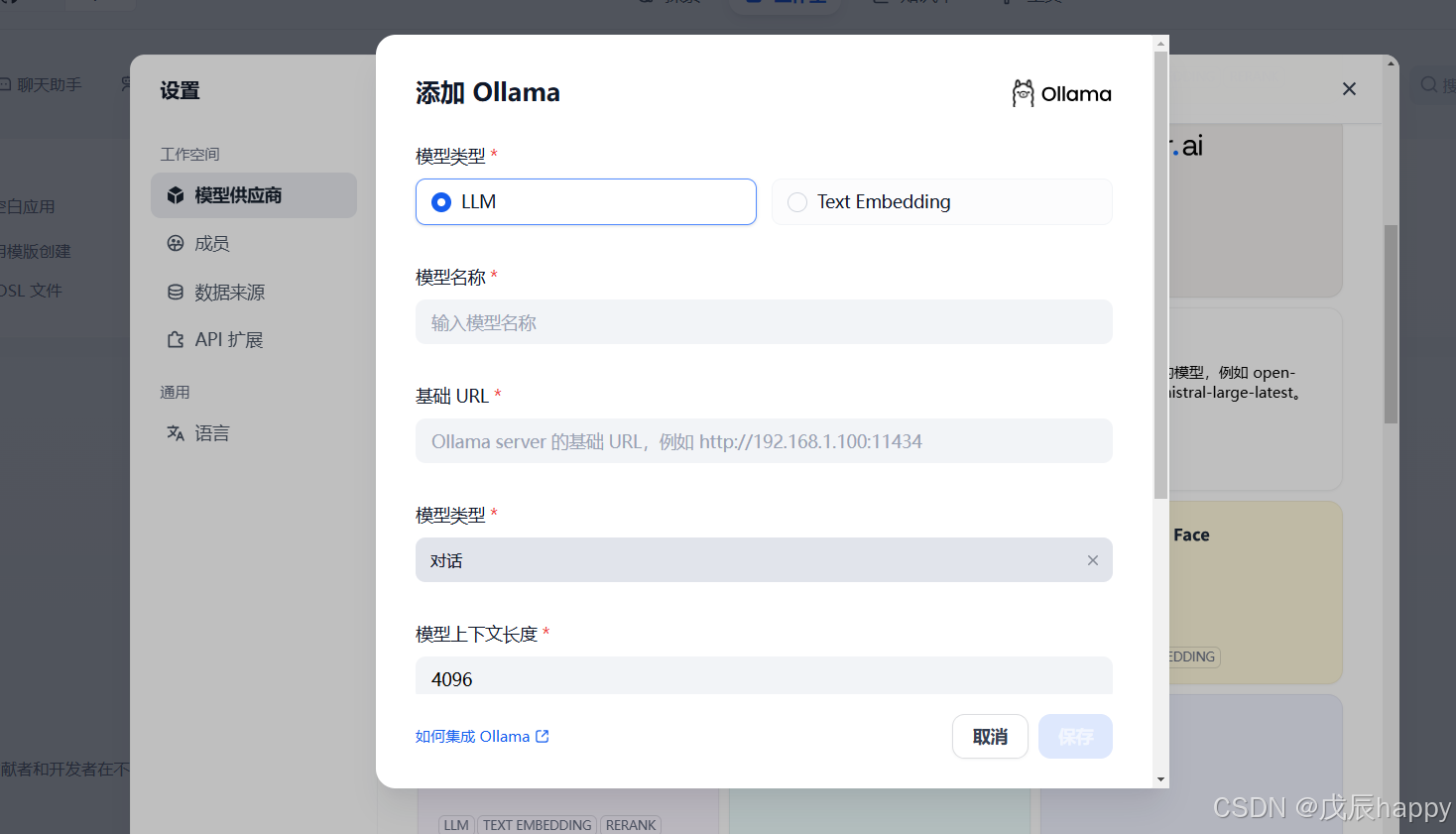The width and height of the screenshot is (1456, 834).
Task: Click the 取消 cancel button
Action: (x=990, y=737)
